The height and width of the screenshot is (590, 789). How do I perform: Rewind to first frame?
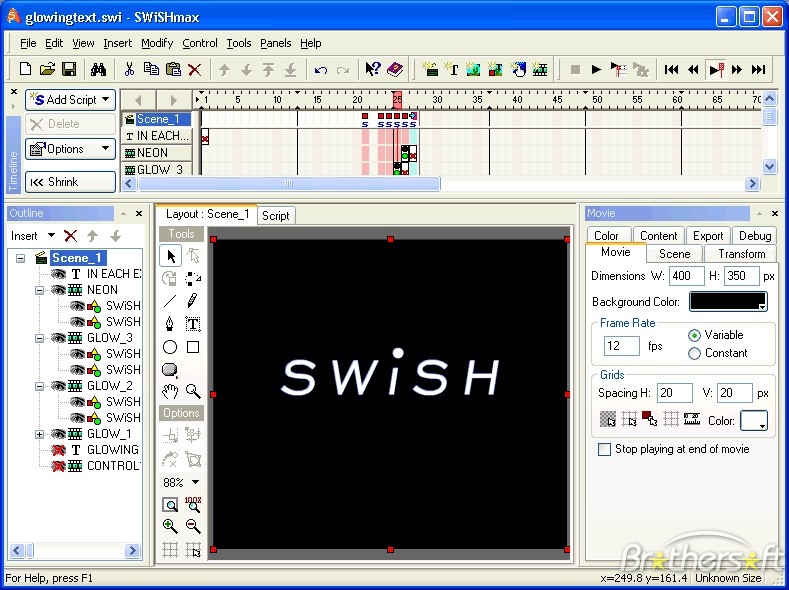click(x=671, y=69)
